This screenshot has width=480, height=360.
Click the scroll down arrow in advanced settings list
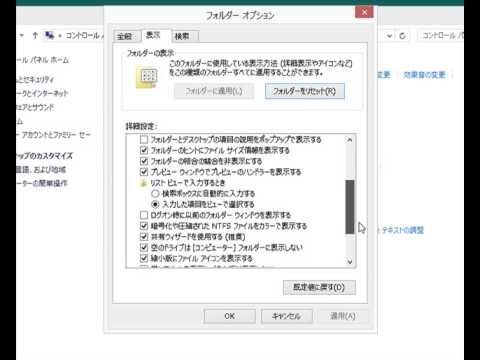point(350,262)
